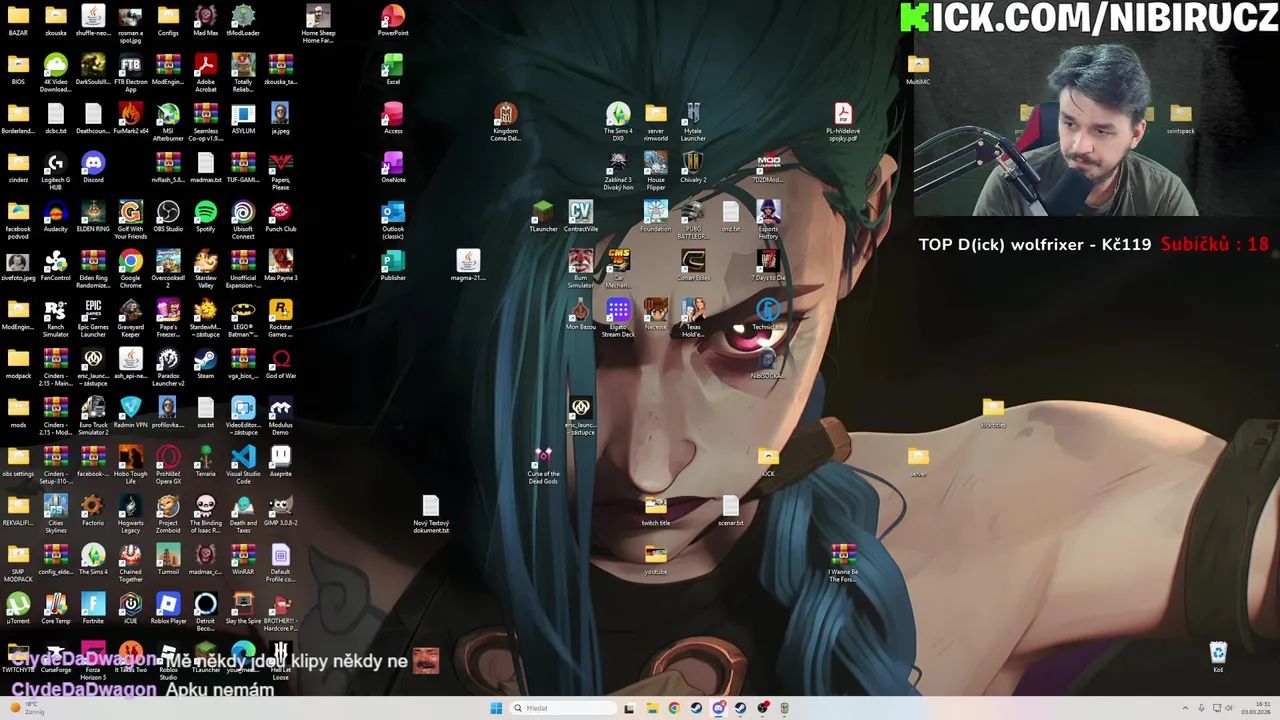Select the Terraria desktop icon
The height and width of the screenshot is (720, 1280).
click(206, 461)
